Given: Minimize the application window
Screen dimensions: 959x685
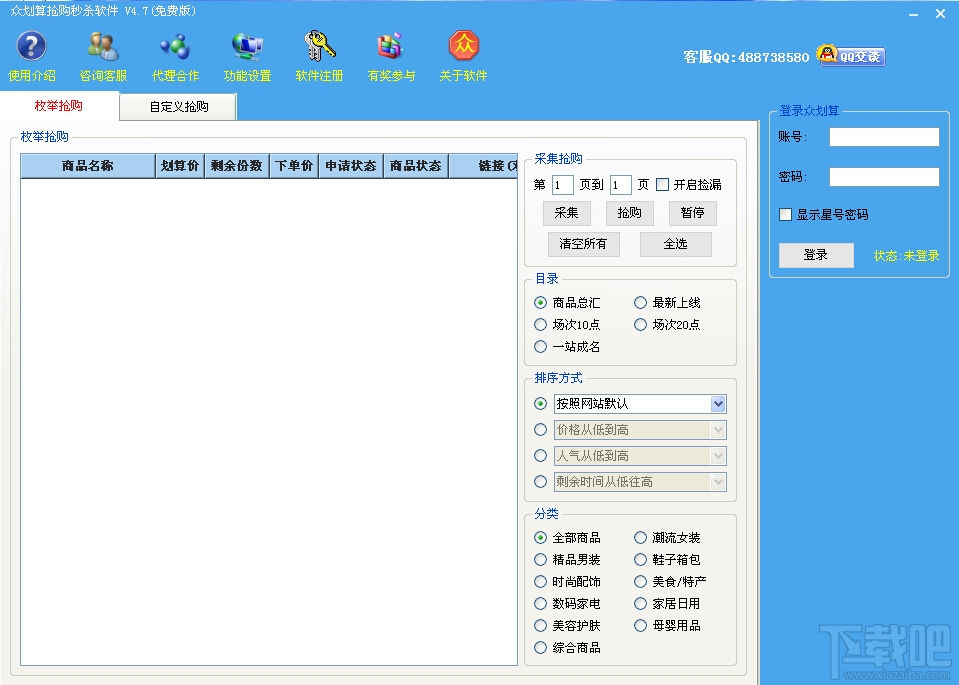Looking at the screenshot, I should (x=914, y=13).
